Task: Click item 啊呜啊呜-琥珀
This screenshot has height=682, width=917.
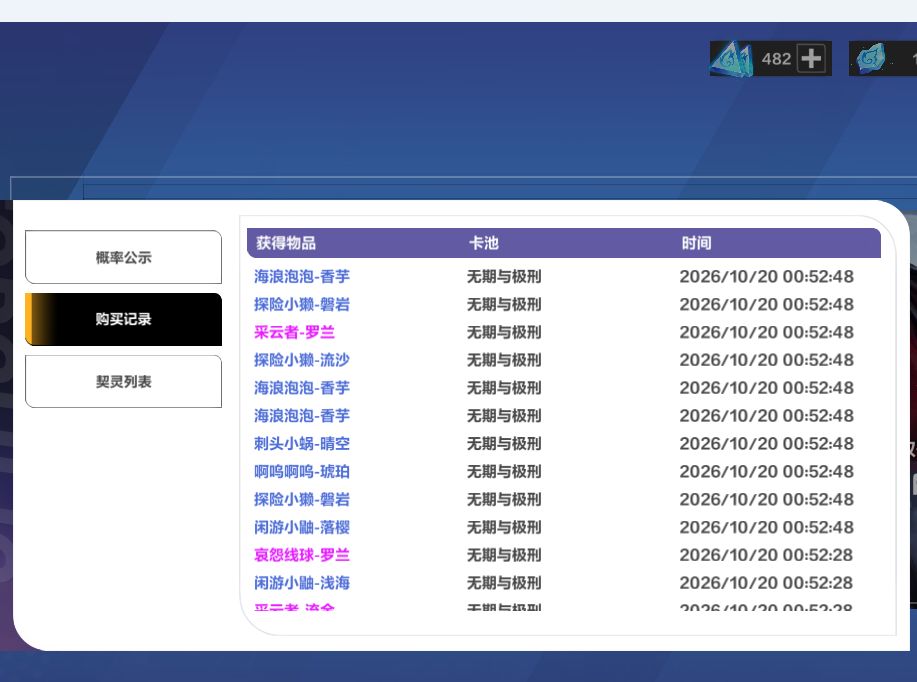Action: pos(302,471)
